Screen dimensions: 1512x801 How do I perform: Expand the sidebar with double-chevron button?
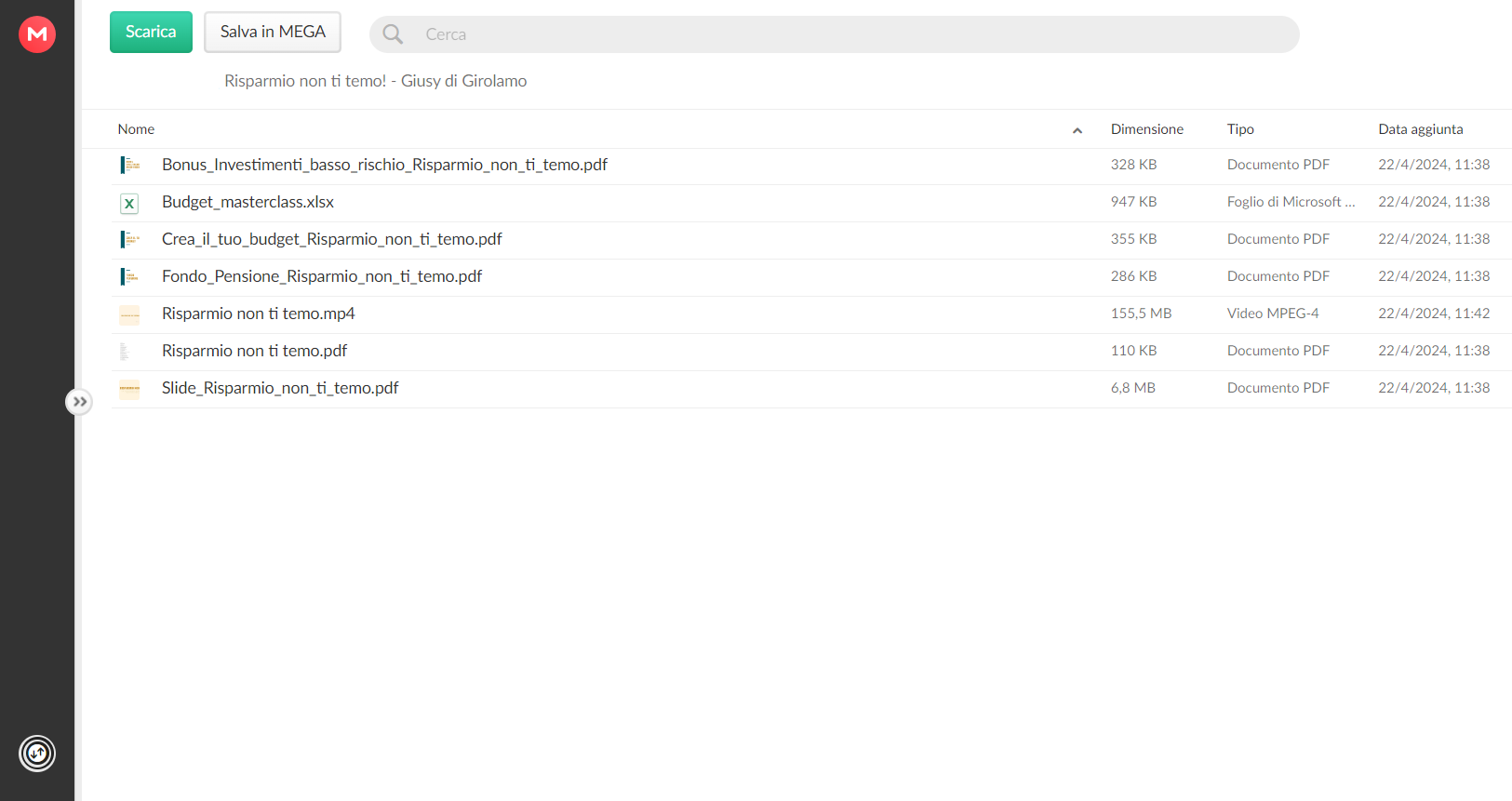(x=79, y=402)
